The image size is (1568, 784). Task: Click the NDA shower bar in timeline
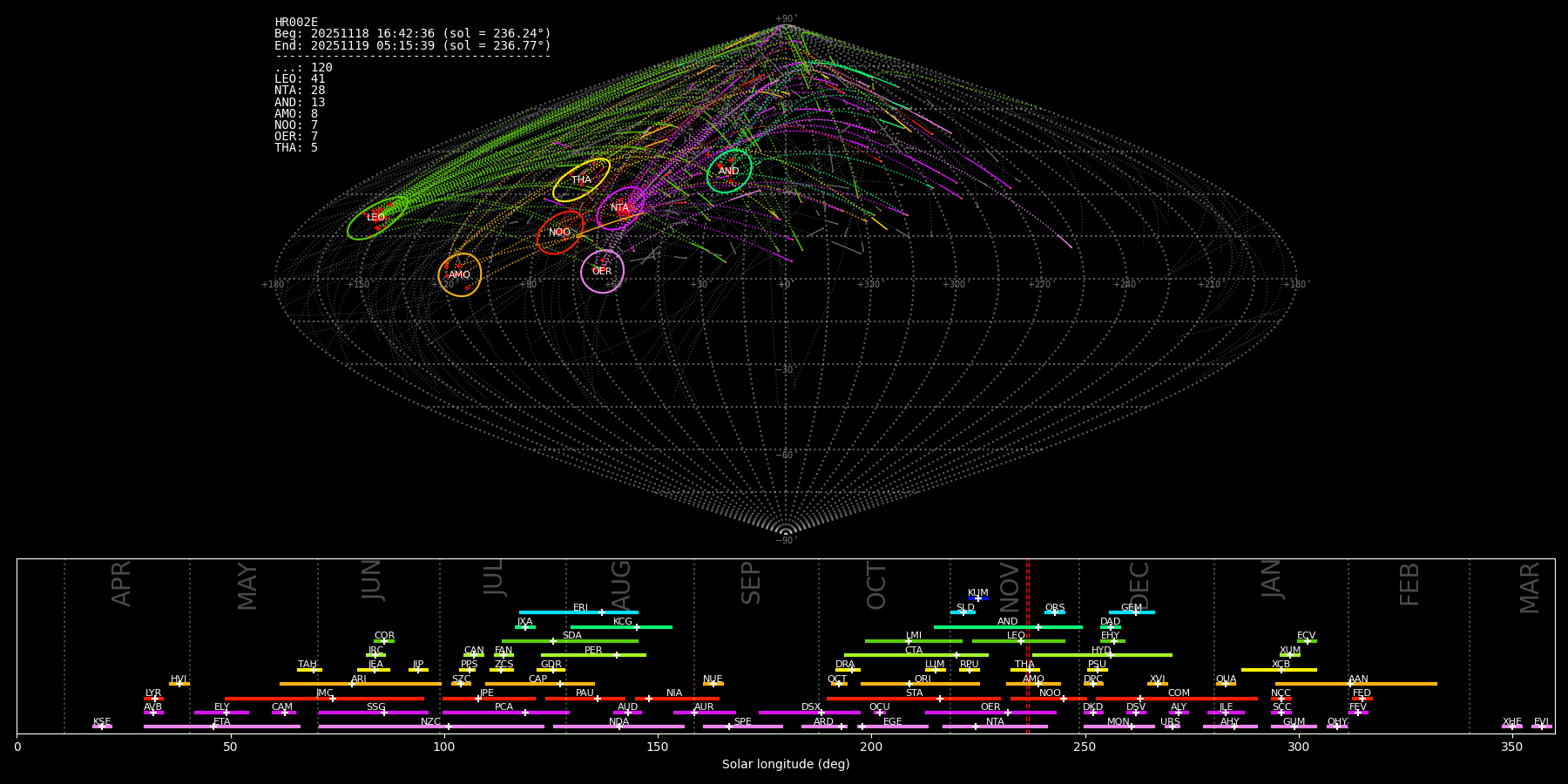618,727
